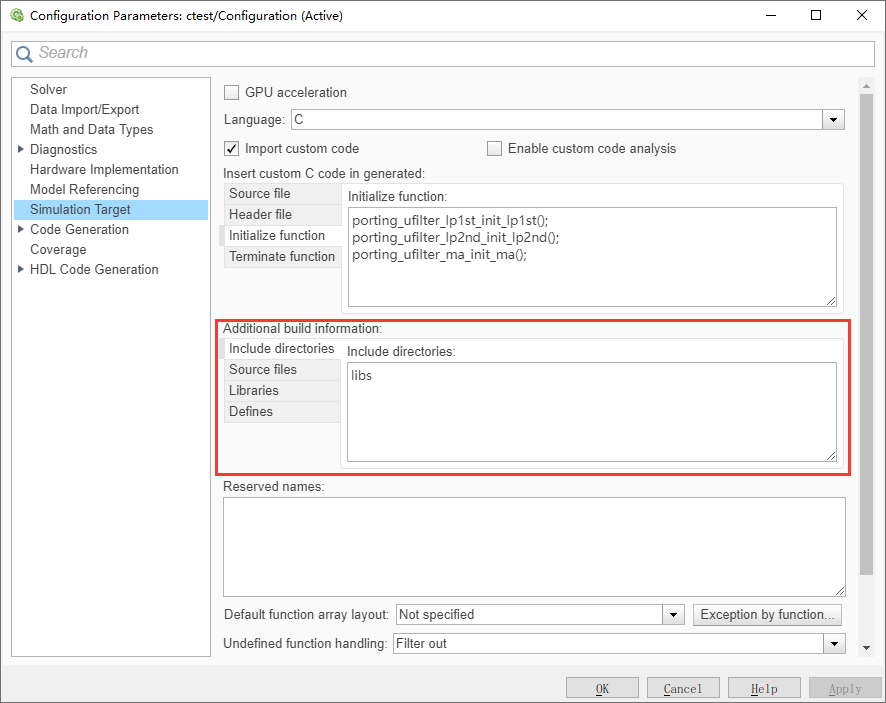Open the Language dropdown
Viewport: 886px width, 703px height.
(x=833, y=120)
